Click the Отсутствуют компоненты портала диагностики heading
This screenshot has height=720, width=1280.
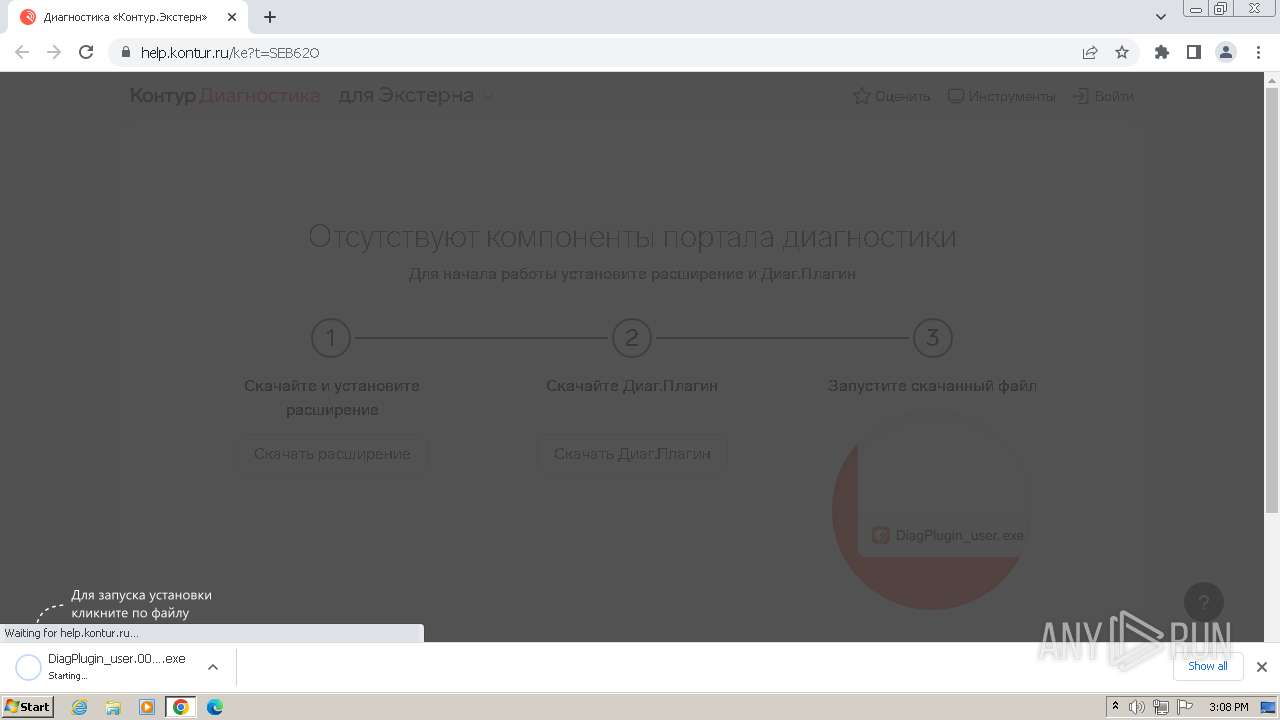point(632,237)
